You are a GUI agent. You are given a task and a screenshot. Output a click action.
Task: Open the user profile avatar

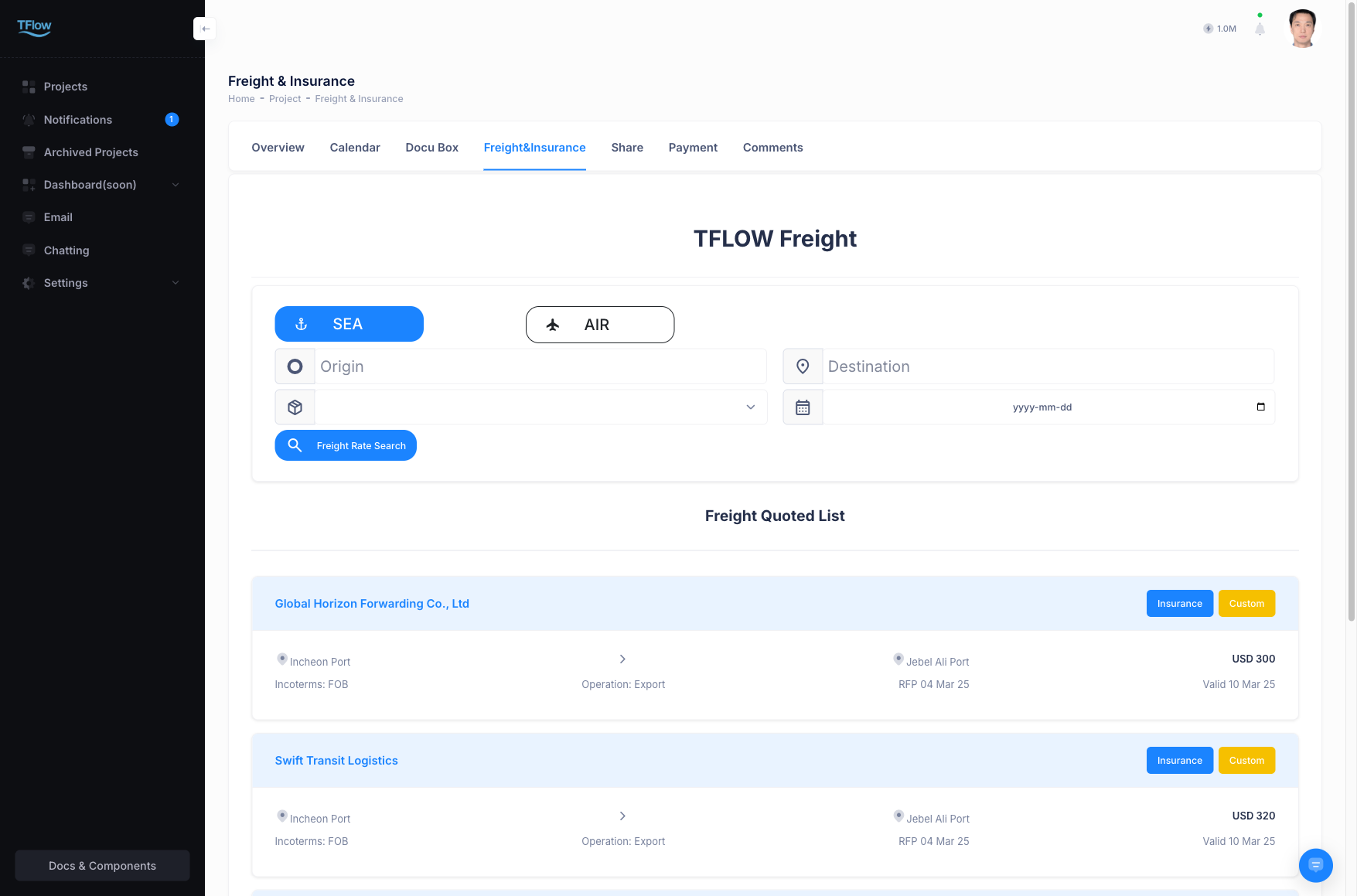click(x=1303, y=29)
